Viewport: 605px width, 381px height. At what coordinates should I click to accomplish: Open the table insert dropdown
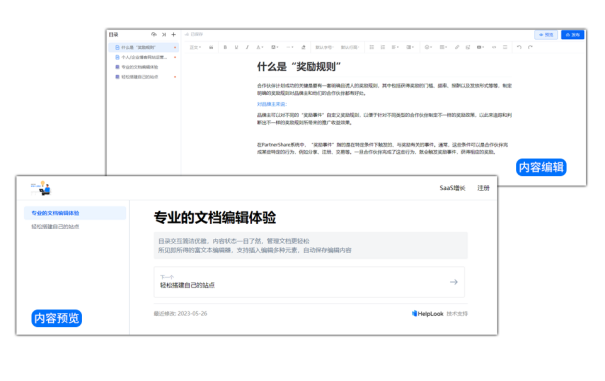[443, 47]
